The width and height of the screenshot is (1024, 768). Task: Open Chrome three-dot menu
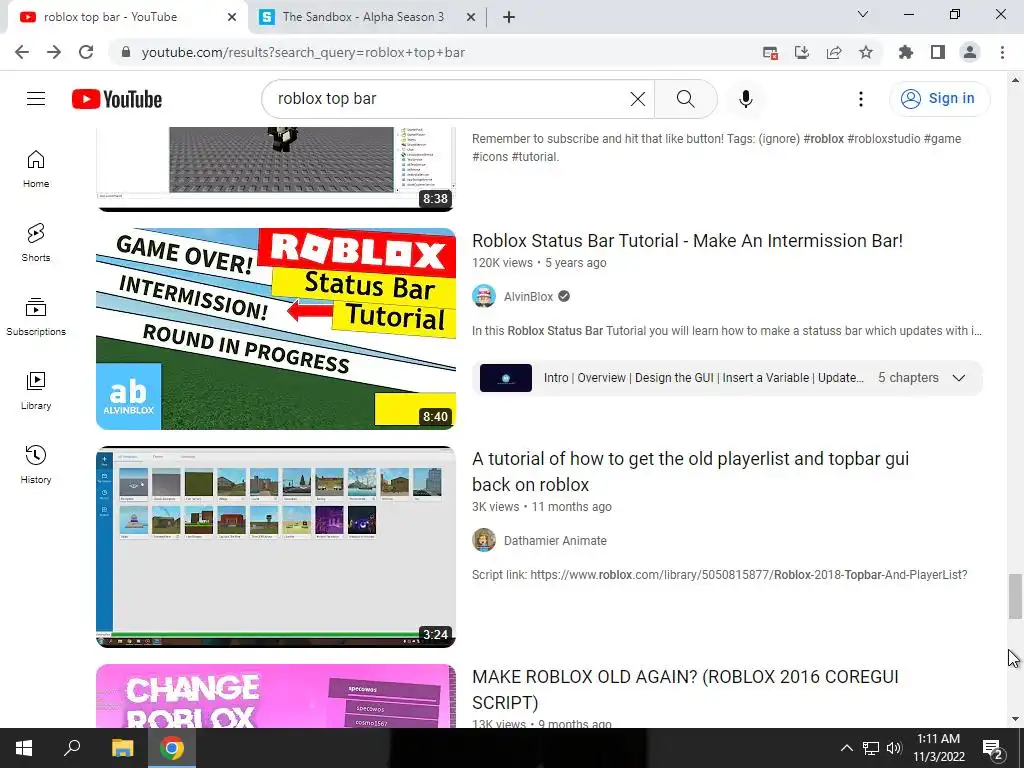(1002, 52)
